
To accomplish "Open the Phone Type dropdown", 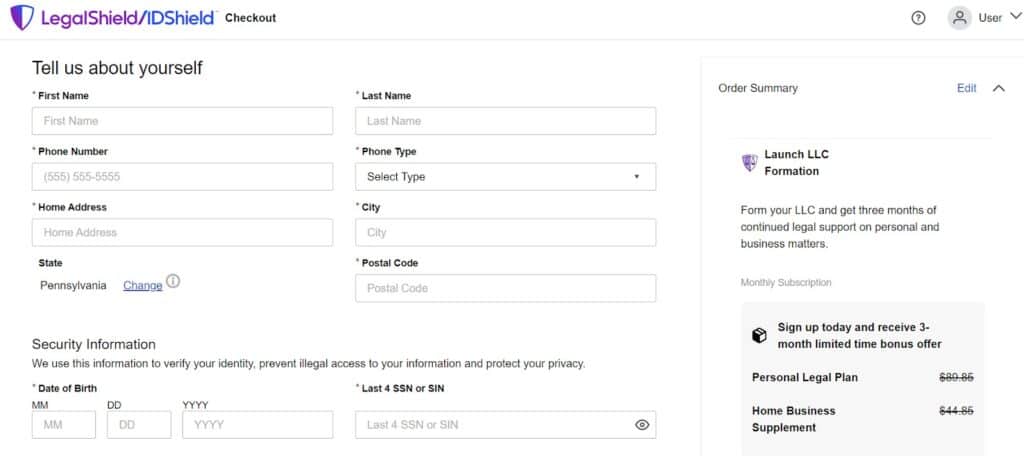I will pos(505,176).
